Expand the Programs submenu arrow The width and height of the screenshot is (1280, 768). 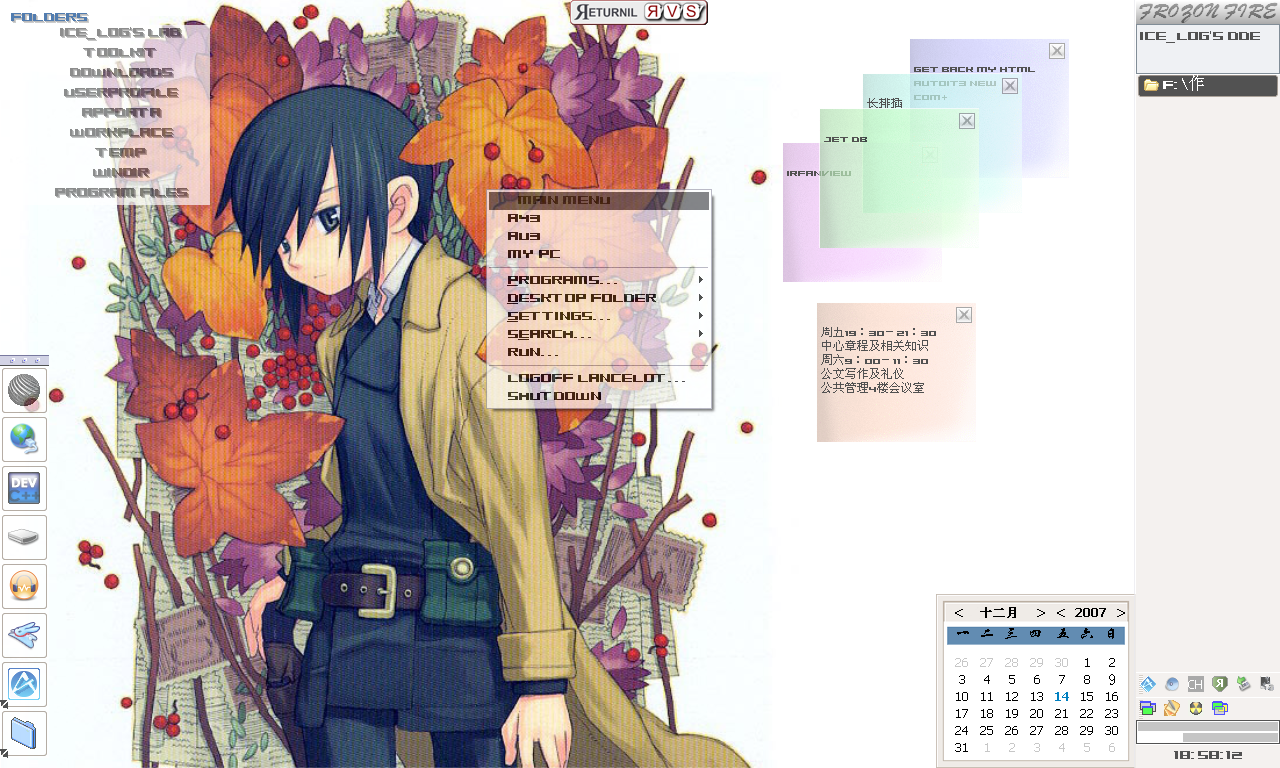point(701,280)
